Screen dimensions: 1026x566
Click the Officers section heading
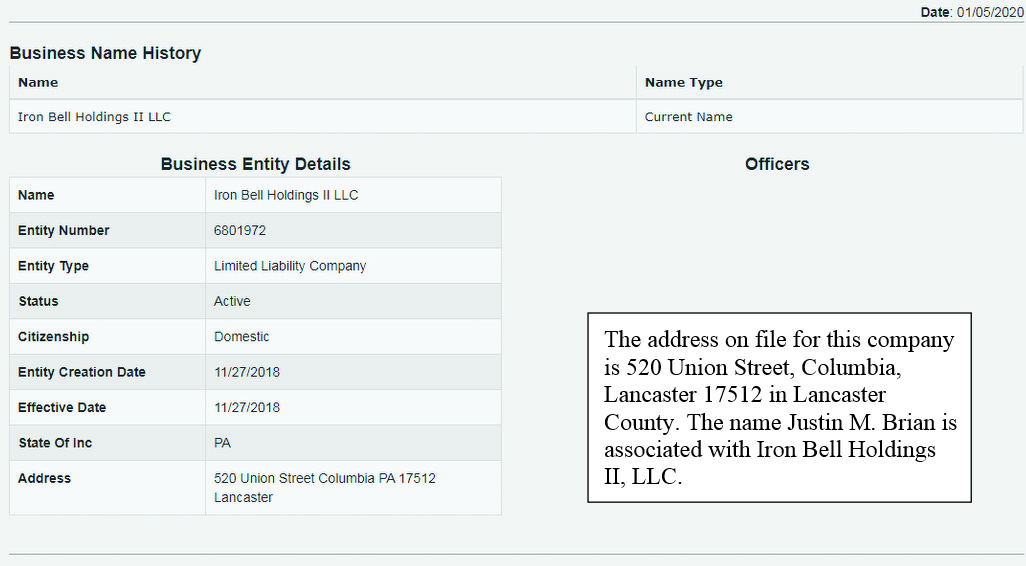point(777,164)
